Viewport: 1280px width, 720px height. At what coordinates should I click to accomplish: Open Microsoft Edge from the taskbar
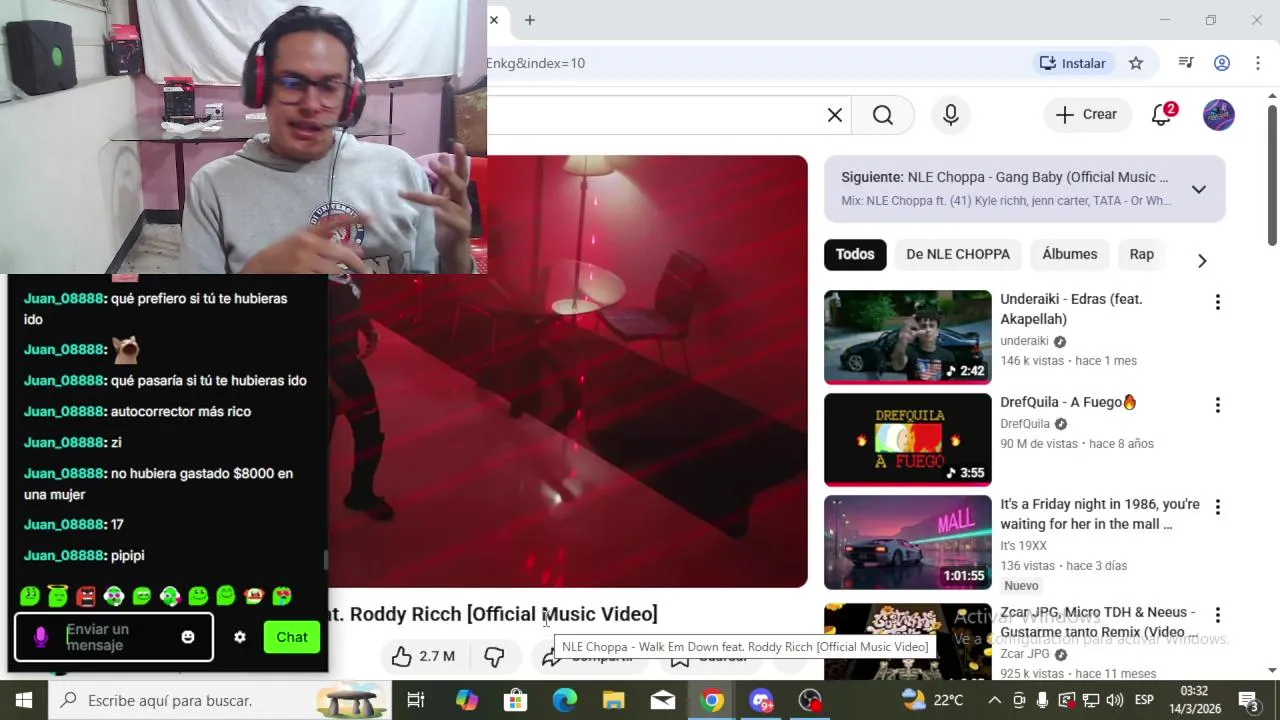[565, 700]
